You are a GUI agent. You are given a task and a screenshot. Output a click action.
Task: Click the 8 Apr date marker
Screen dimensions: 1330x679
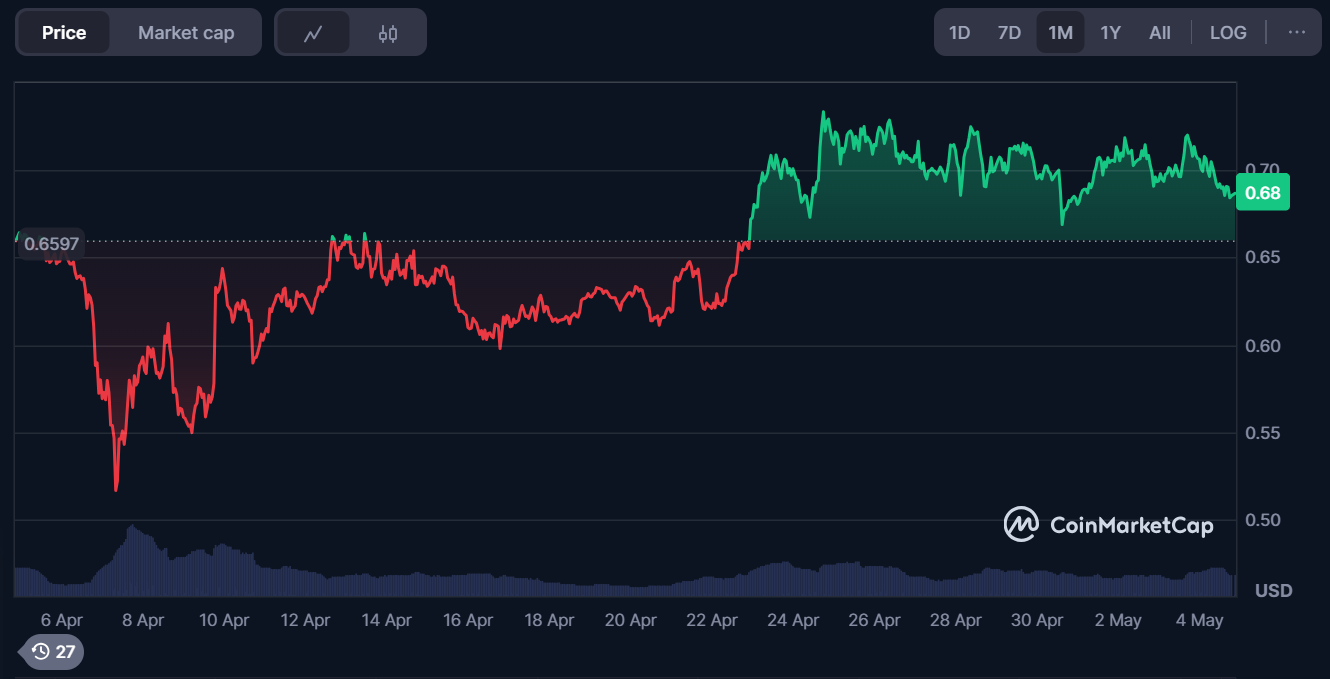(143, 620)
